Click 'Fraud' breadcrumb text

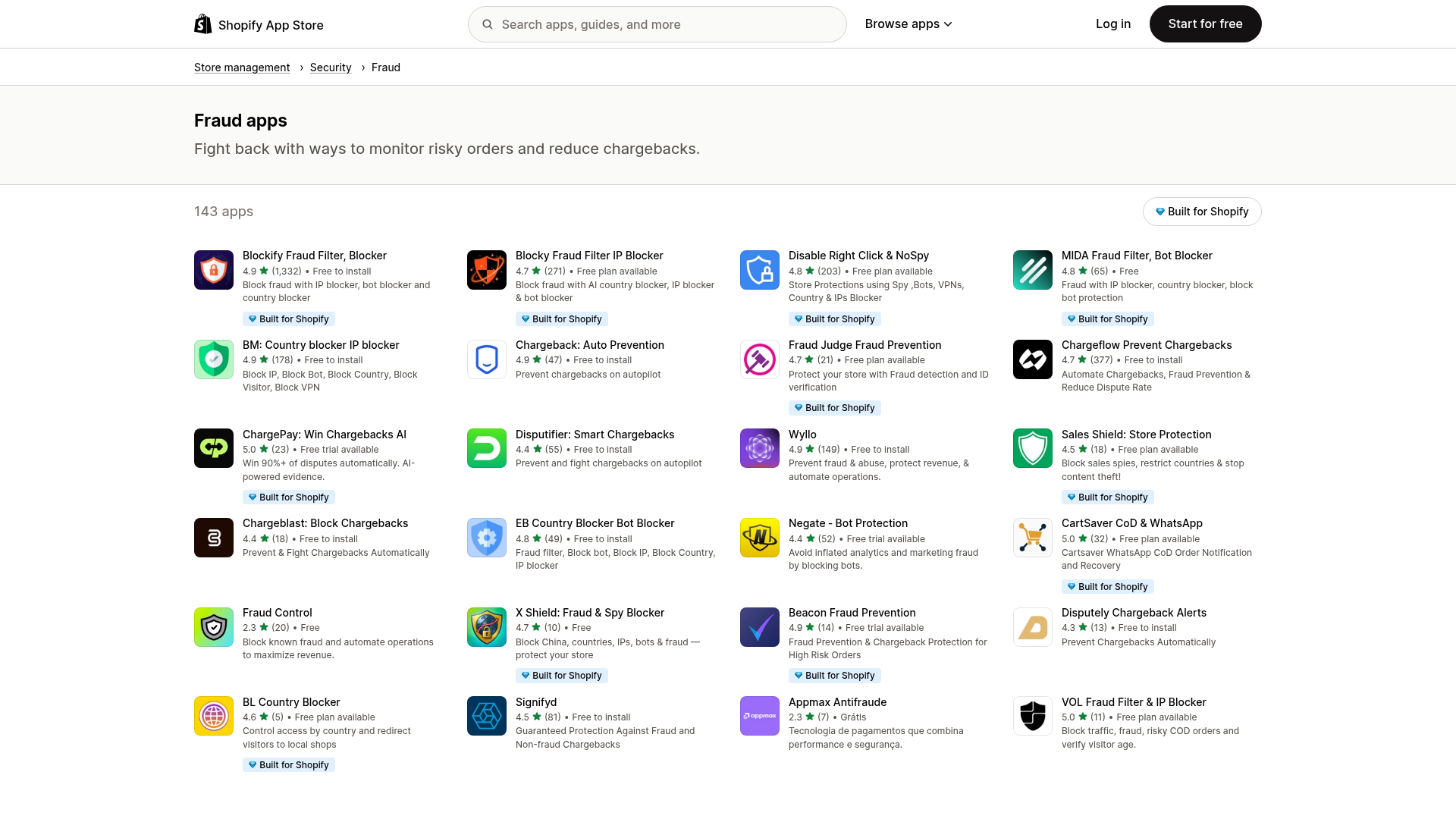(x=386, y=67)
